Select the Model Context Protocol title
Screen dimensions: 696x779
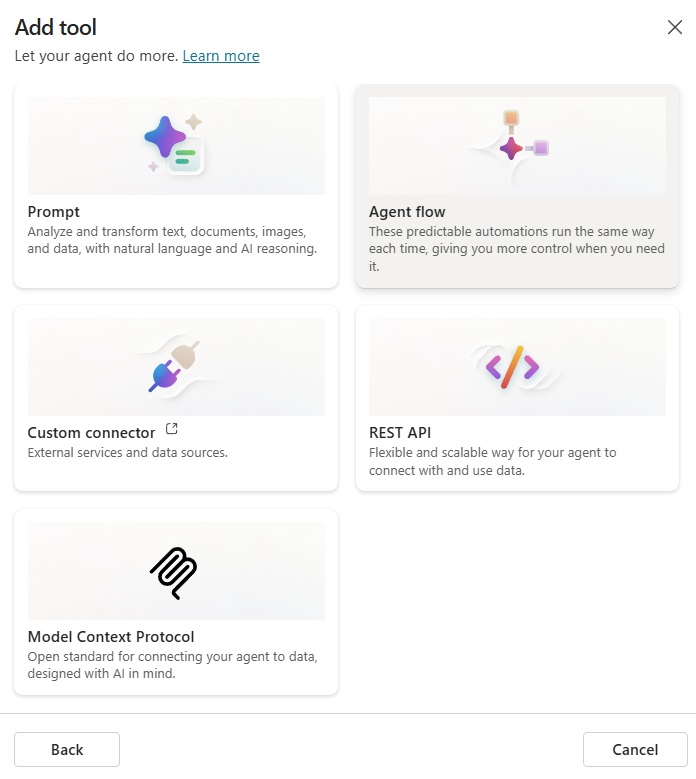(111, 637)
